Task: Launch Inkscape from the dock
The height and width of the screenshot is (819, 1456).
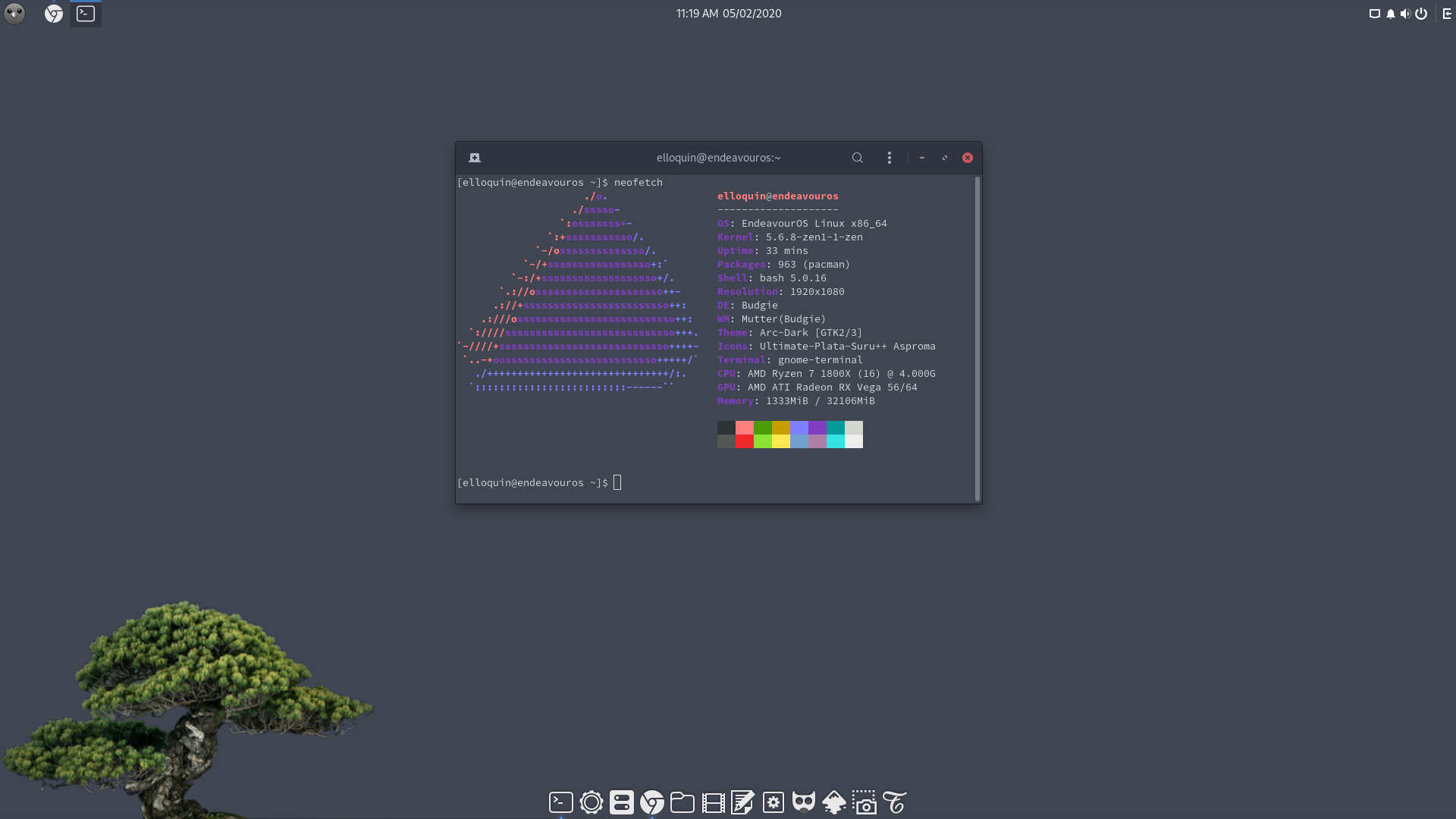Action: click(x=834, y=802)
